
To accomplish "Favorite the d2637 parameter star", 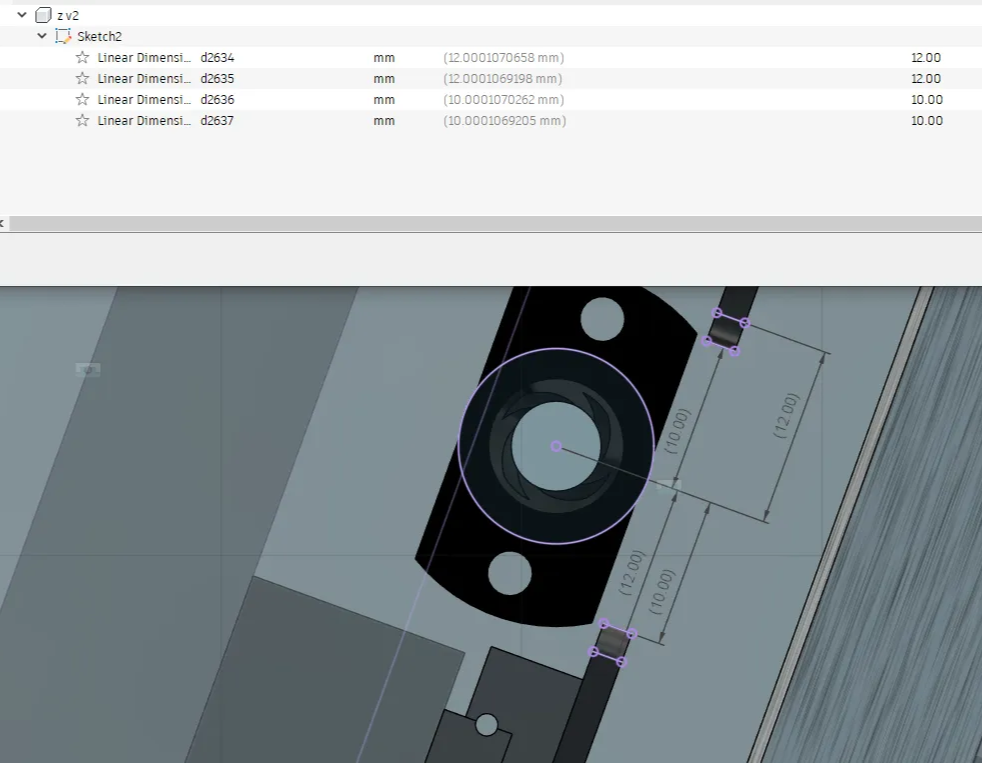I will [82, 120].
